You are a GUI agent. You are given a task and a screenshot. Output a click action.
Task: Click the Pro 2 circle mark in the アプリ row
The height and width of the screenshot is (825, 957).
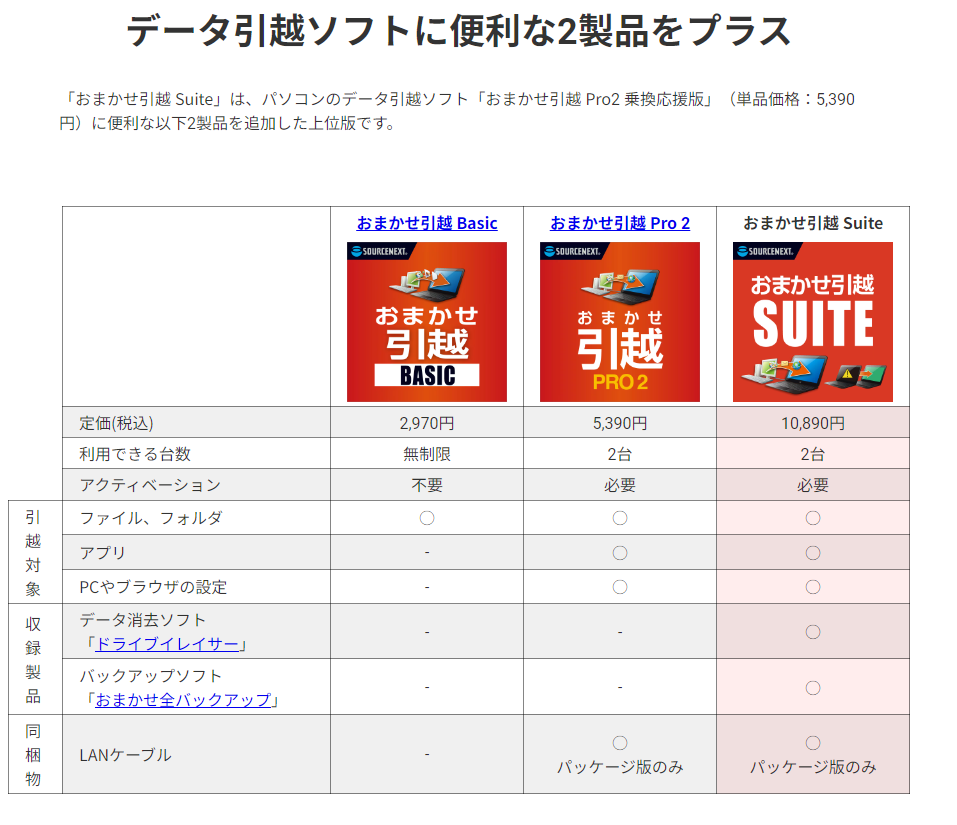620,553
